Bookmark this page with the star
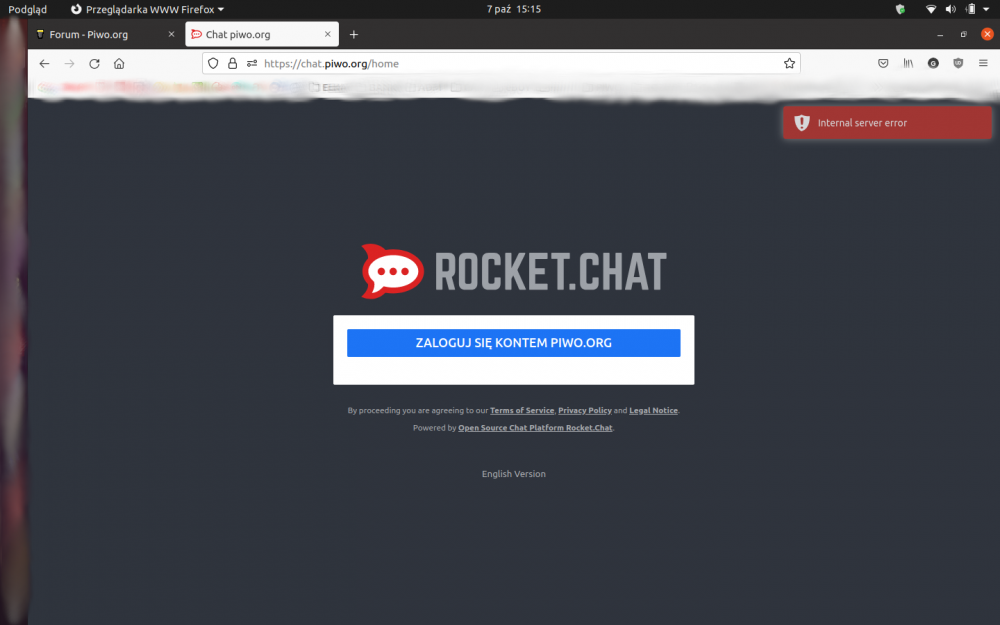Viewport: 1000px width, 625px height. click(x=789, y=63)
